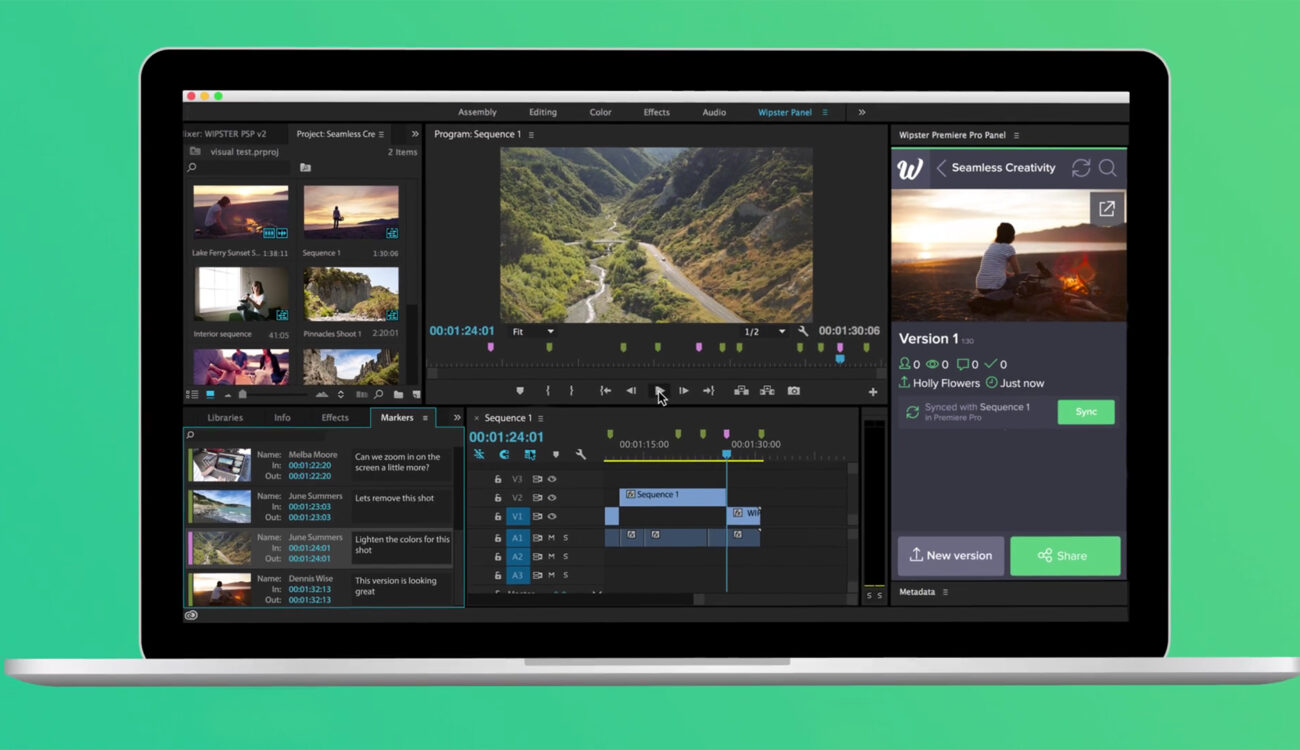
Task: Toggle V2 track visibility eye
Action: (552, 498)
